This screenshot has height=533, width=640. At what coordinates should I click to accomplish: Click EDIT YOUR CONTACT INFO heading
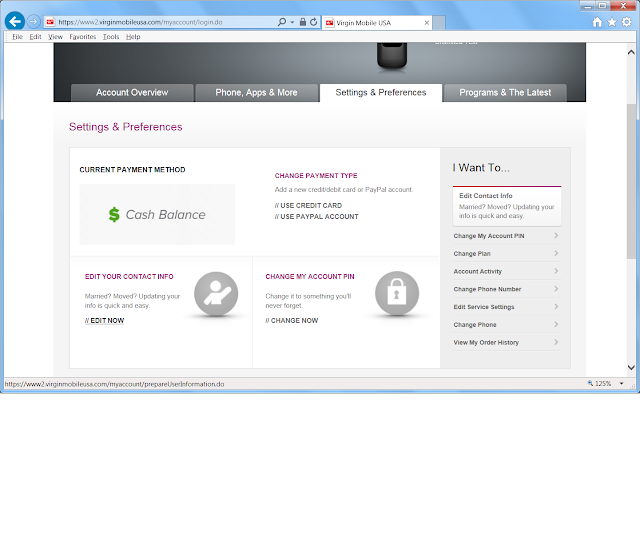click(x=129, y=277)
